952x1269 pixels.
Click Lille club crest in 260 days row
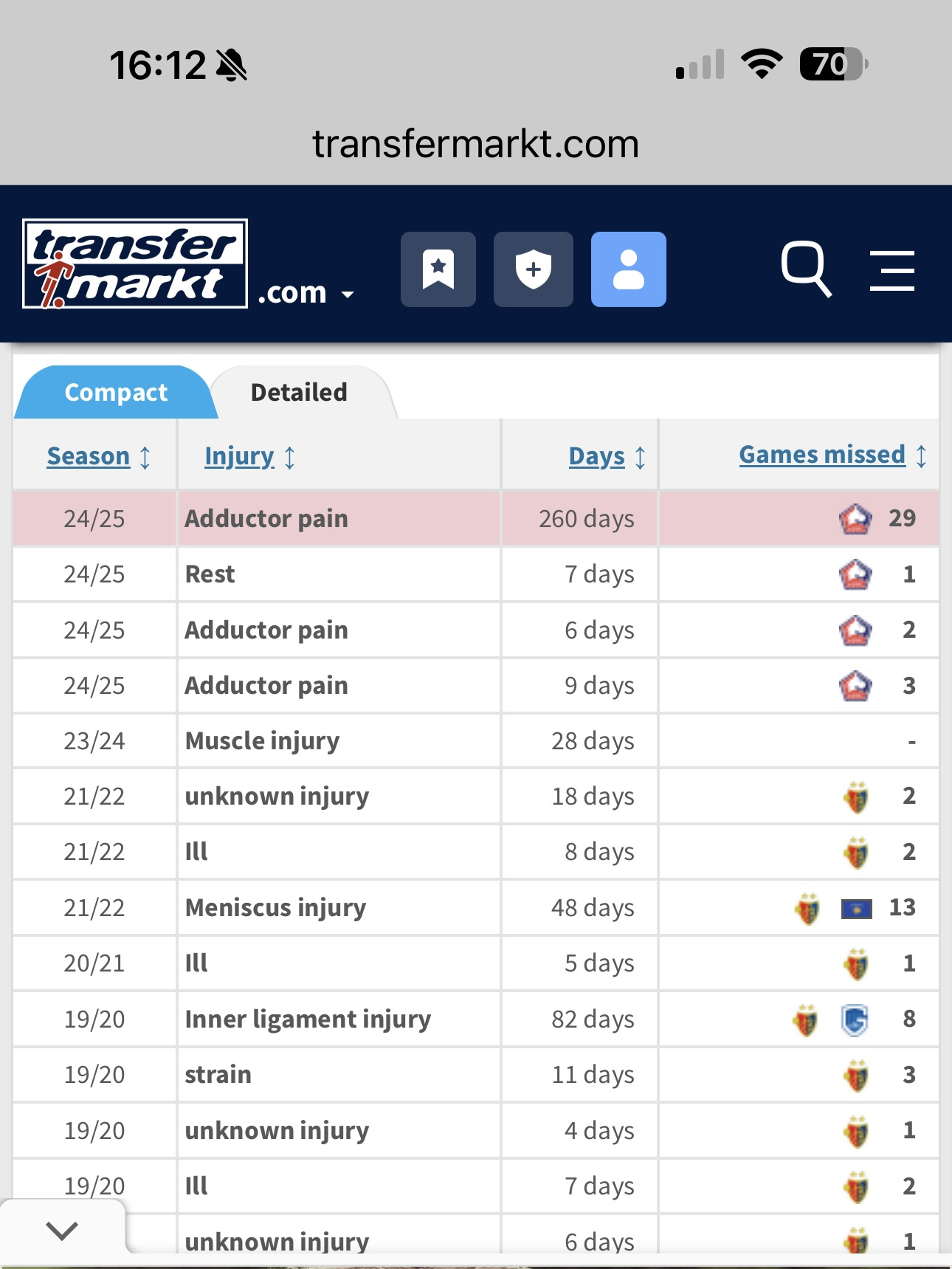(855, 519)
